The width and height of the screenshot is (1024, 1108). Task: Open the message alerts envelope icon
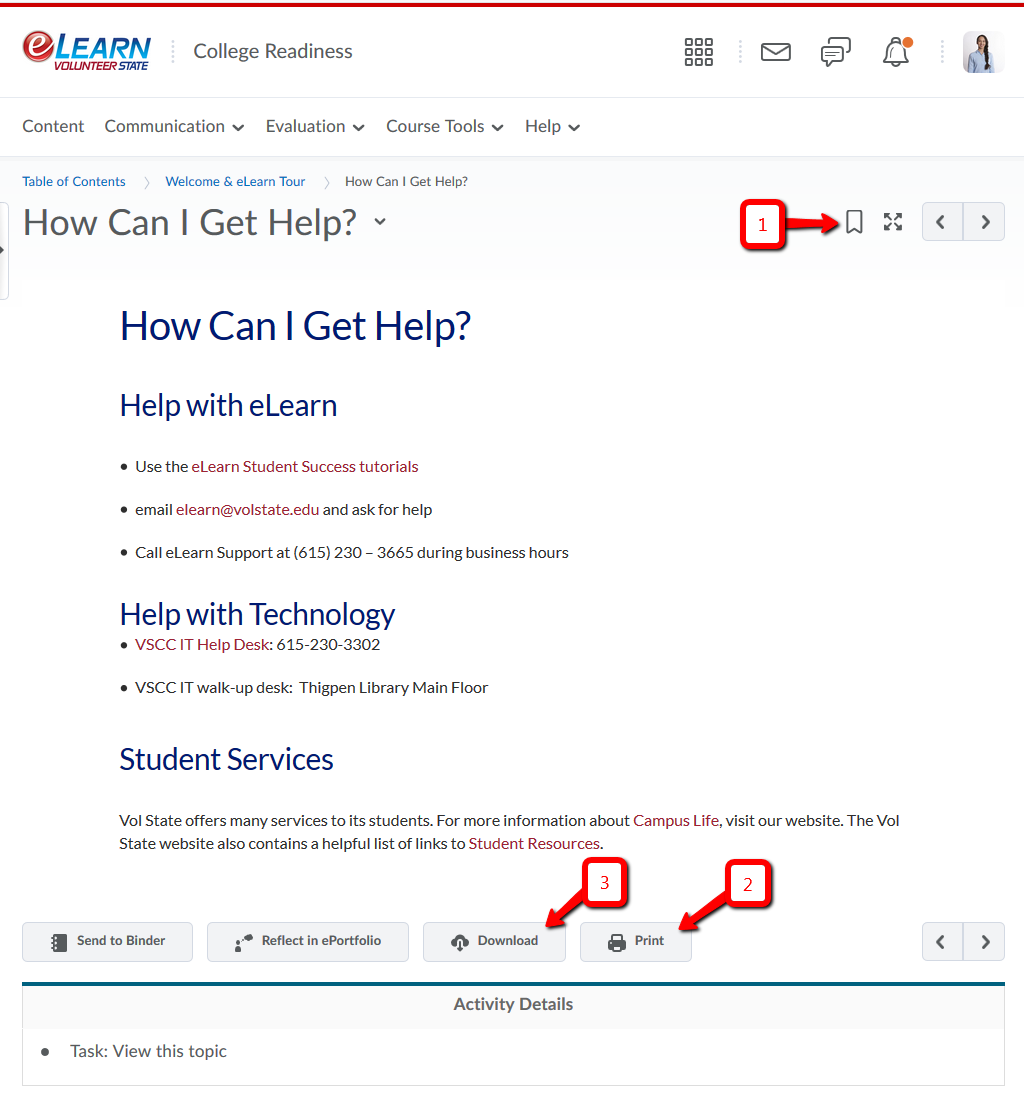[x=775, y=52]
